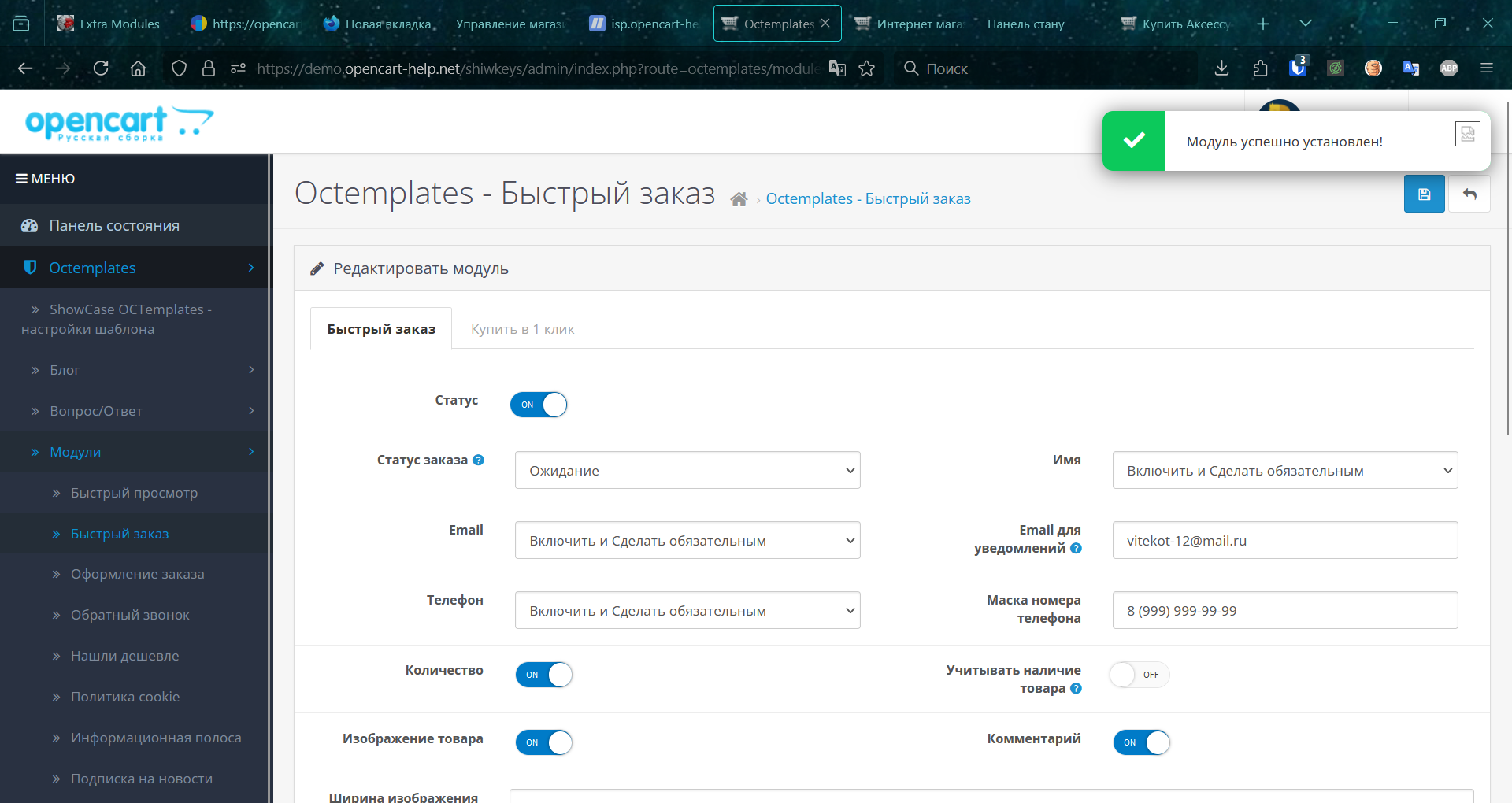The width and height of the screenshot is (1512, 803).
Task: Switch to the Купить в 1 клик tab
Action: [x=522, y=329]
